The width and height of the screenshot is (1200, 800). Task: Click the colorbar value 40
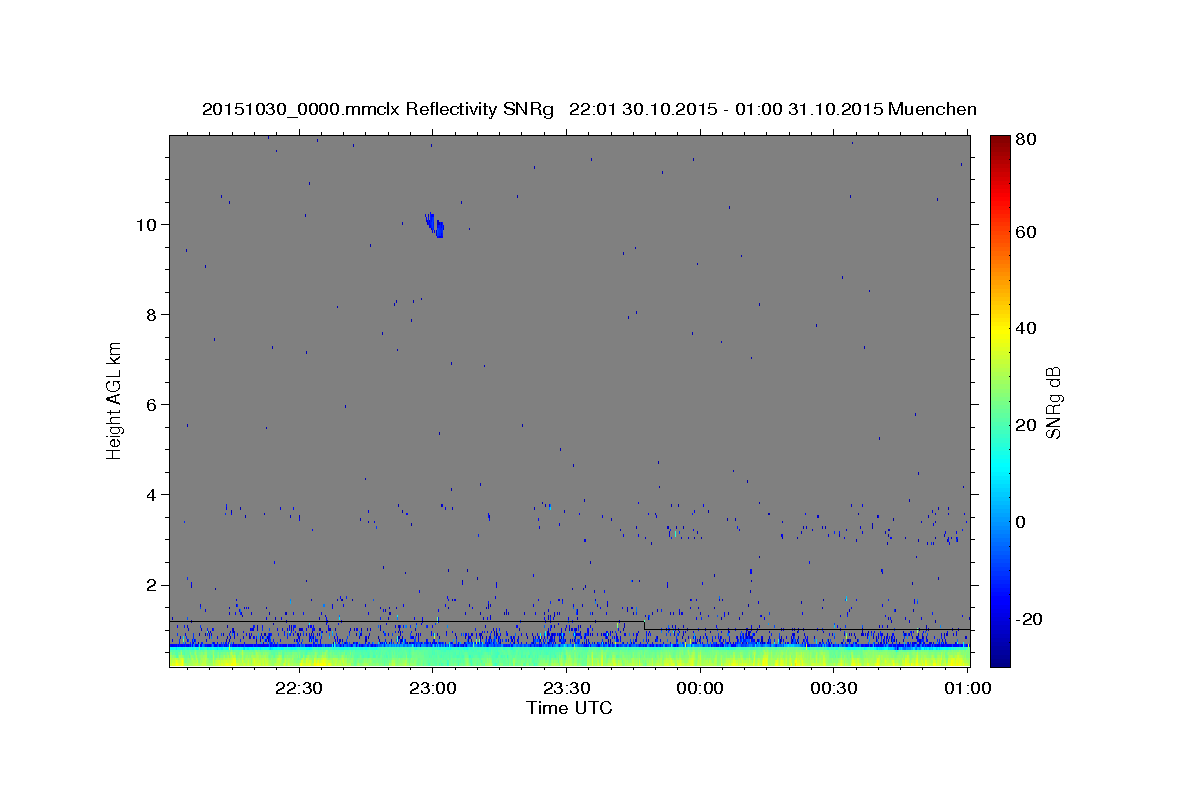(1025, 328)
